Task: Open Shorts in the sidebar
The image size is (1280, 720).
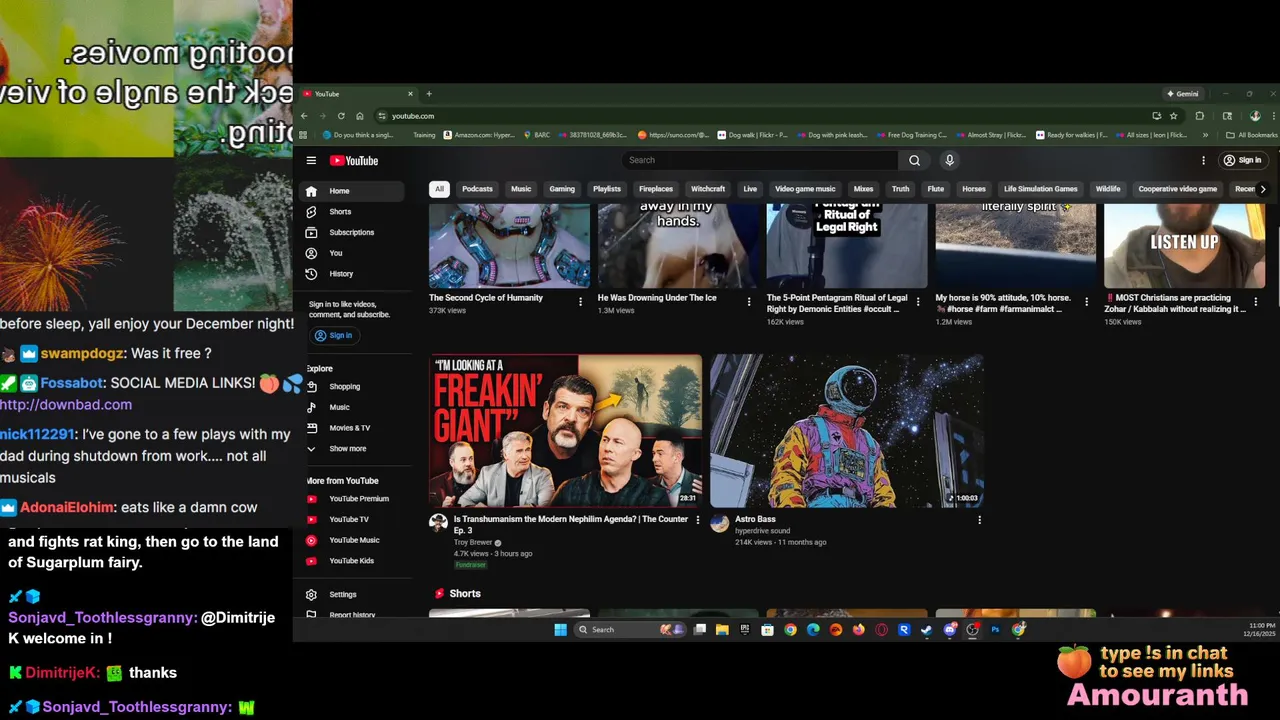Action: (354, 212)
